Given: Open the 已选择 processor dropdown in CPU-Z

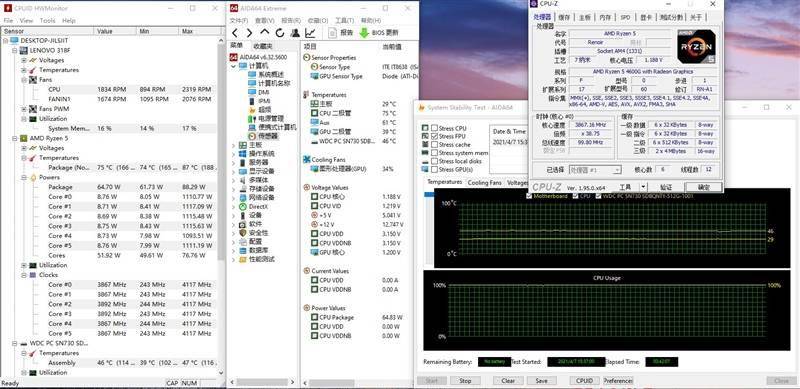Looking at the screenshot, I should [x=595, y=169].
